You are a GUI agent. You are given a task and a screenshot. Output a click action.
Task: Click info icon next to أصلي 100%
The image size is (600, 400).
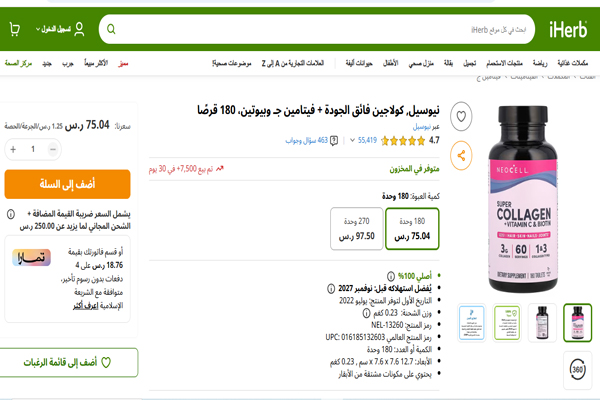pos(391,276)
